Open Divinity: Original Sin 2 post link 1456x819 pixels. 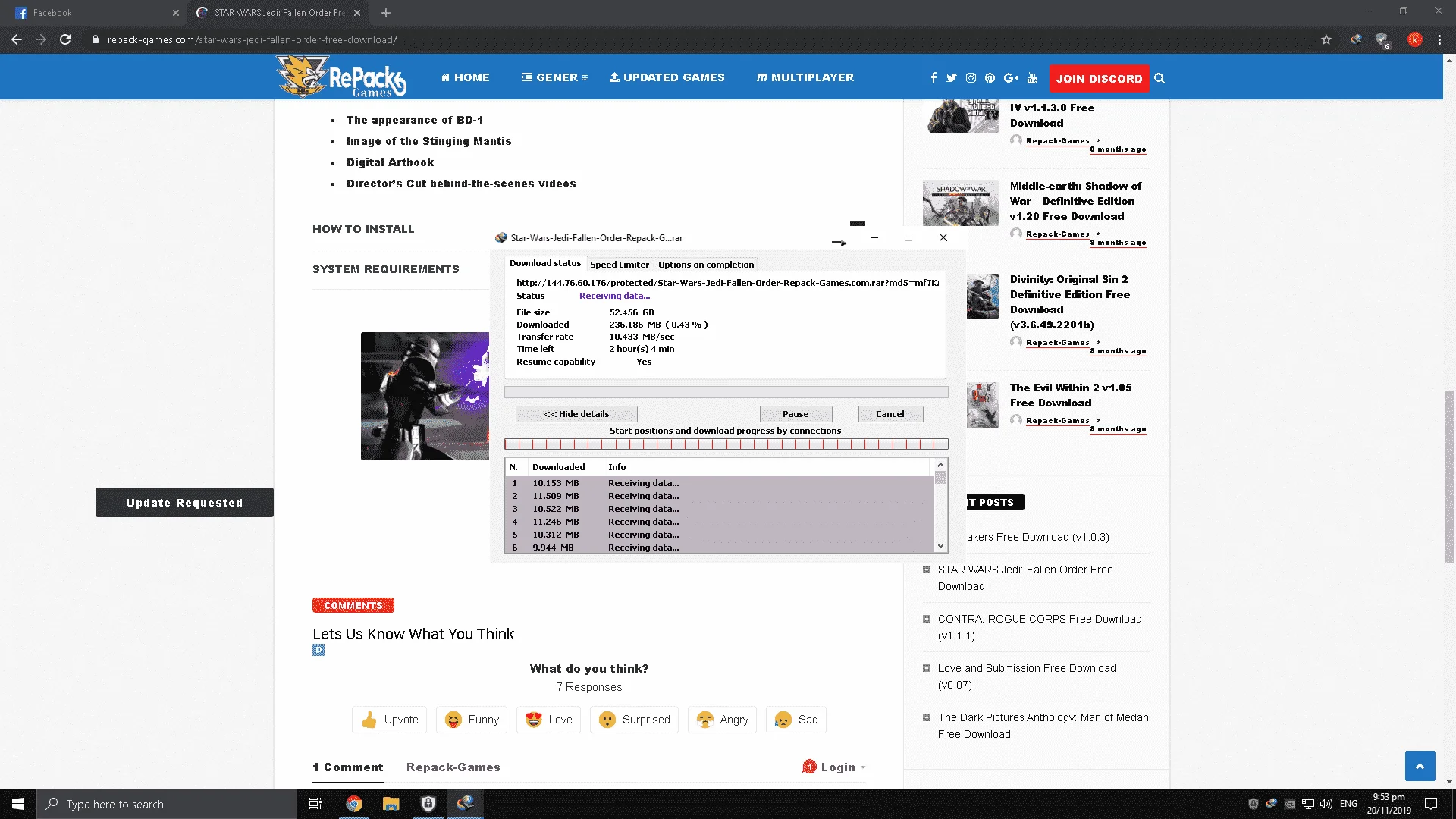tap(1070, 302)
